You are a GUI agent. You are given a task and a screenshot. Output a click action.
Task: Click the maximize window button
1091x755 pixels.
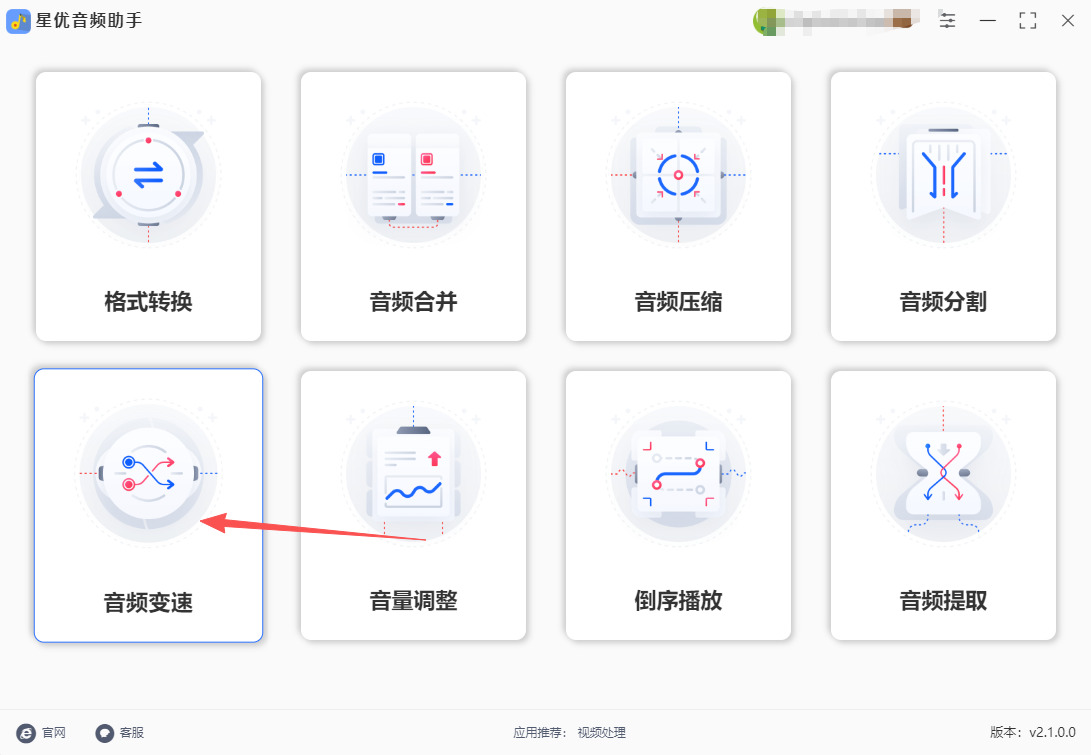tap(1028, 21)
